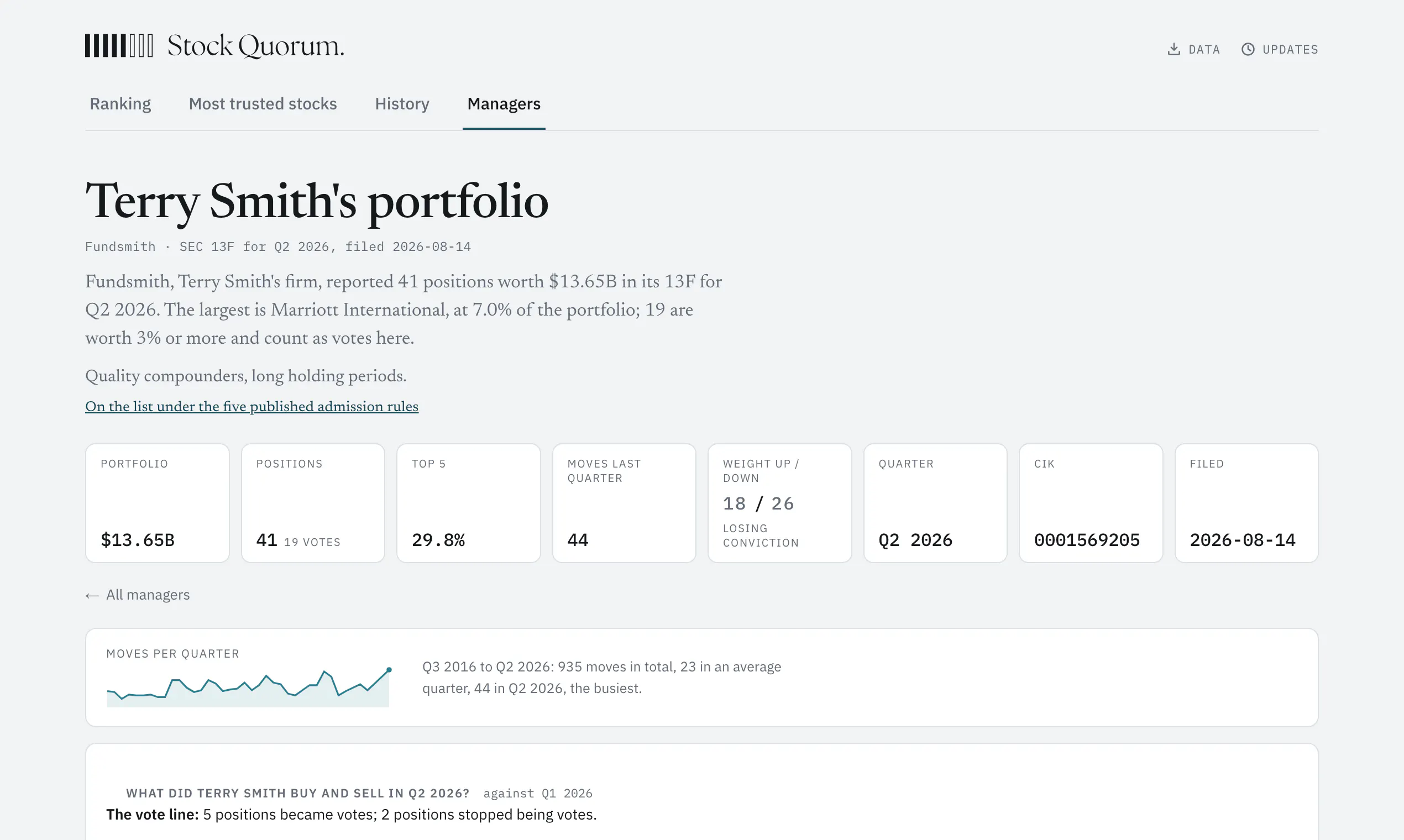Click the 'Quality compounders, long holding periods.' text
Image resolution: width=1404 pixels, height=840 pixels.
coord(247,376)
